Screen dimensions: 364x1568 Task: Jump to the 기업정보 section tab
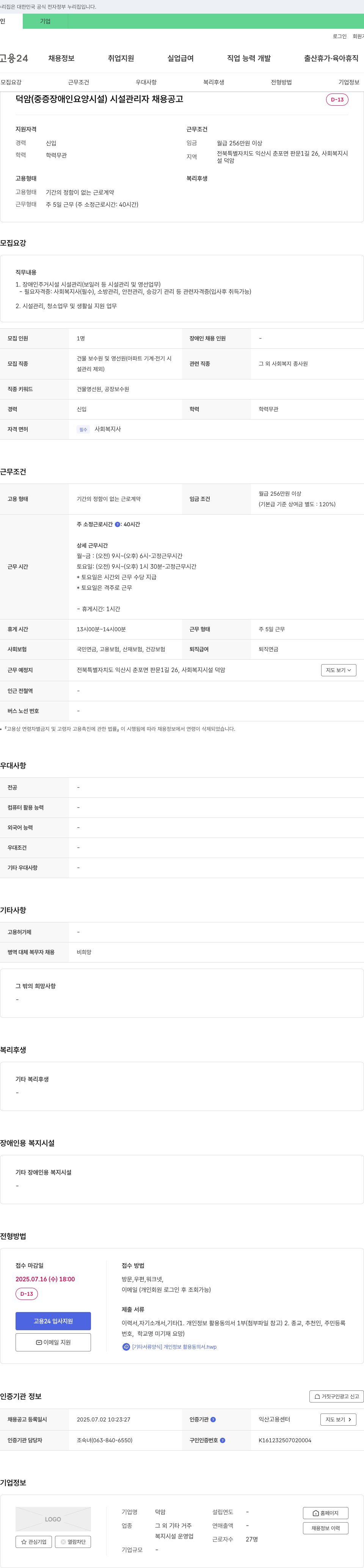tap(349, 82)
